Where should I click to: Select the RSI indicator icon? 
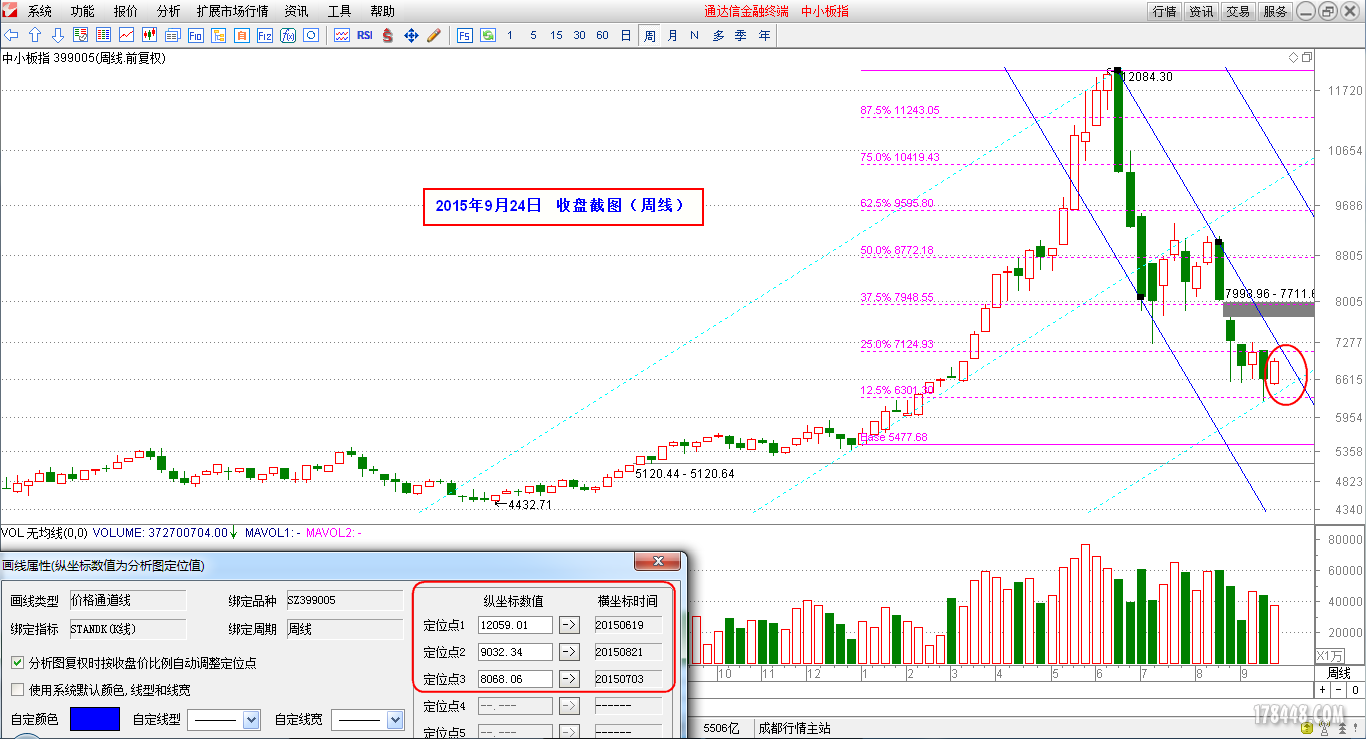tap(365, 35)
